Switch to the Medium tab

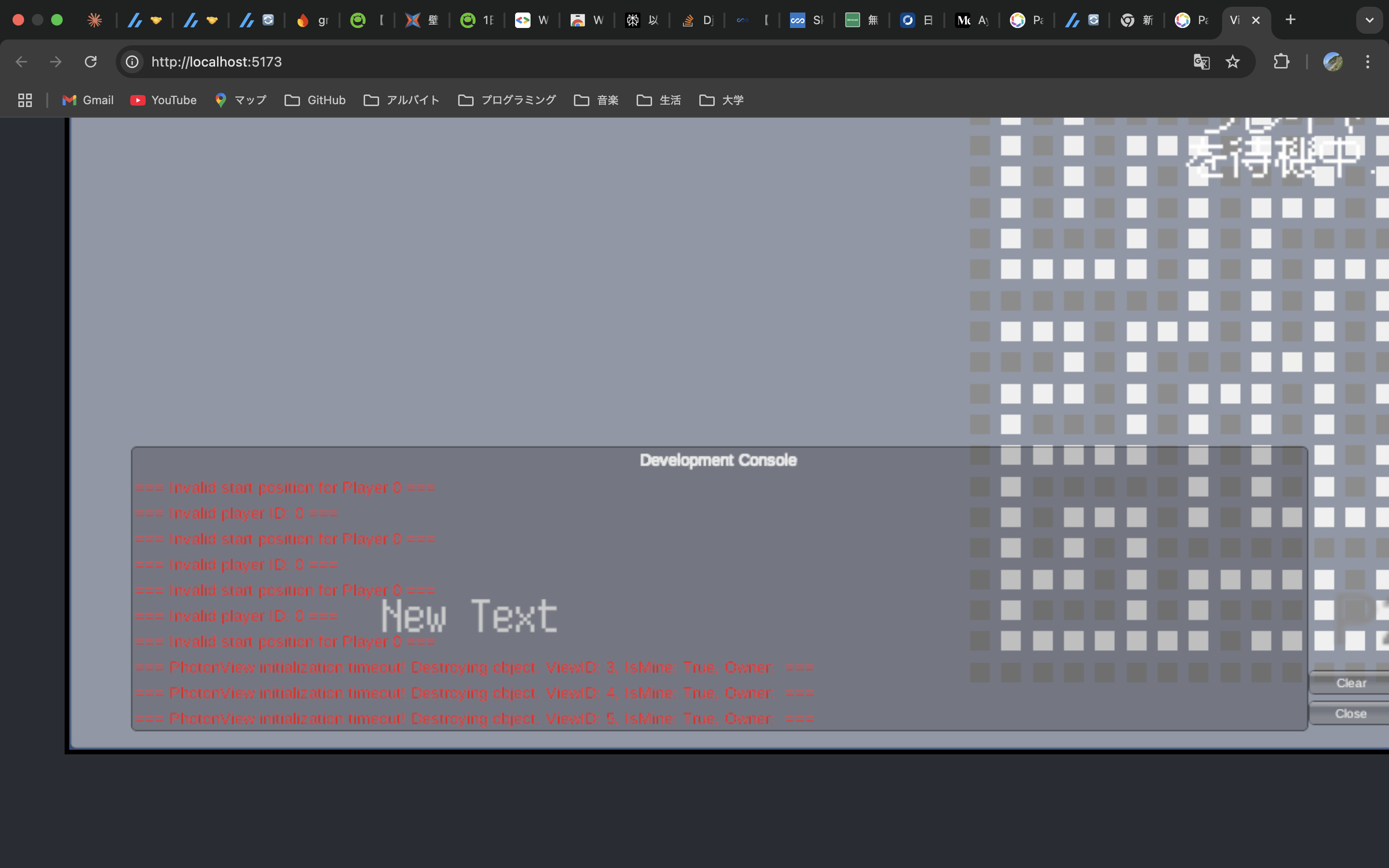(972, 21)
